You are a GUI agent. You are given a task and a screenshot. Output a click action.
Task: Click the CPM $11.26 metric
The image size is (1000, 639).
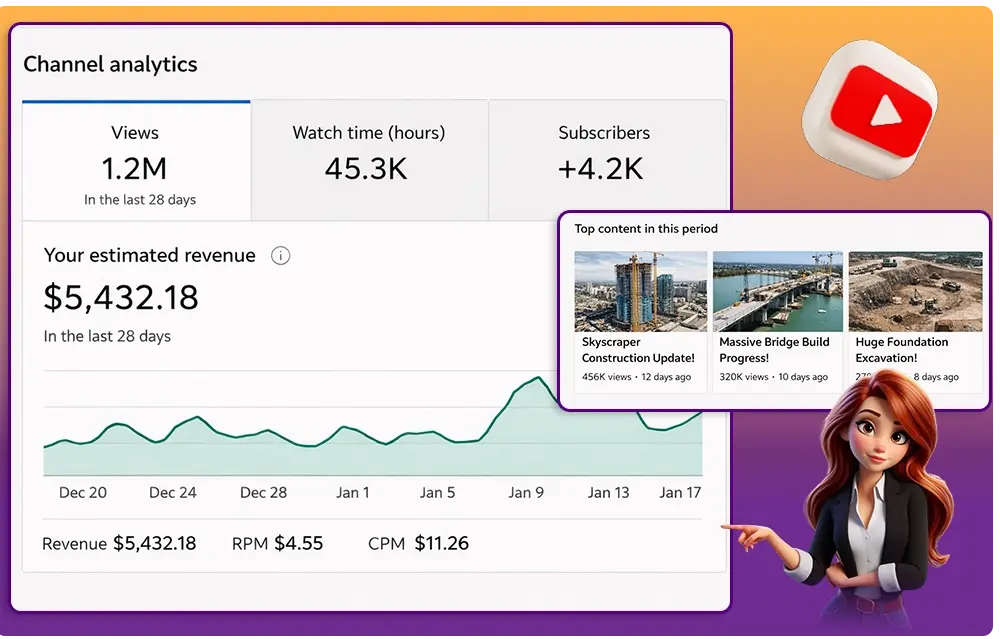[418, 544]
